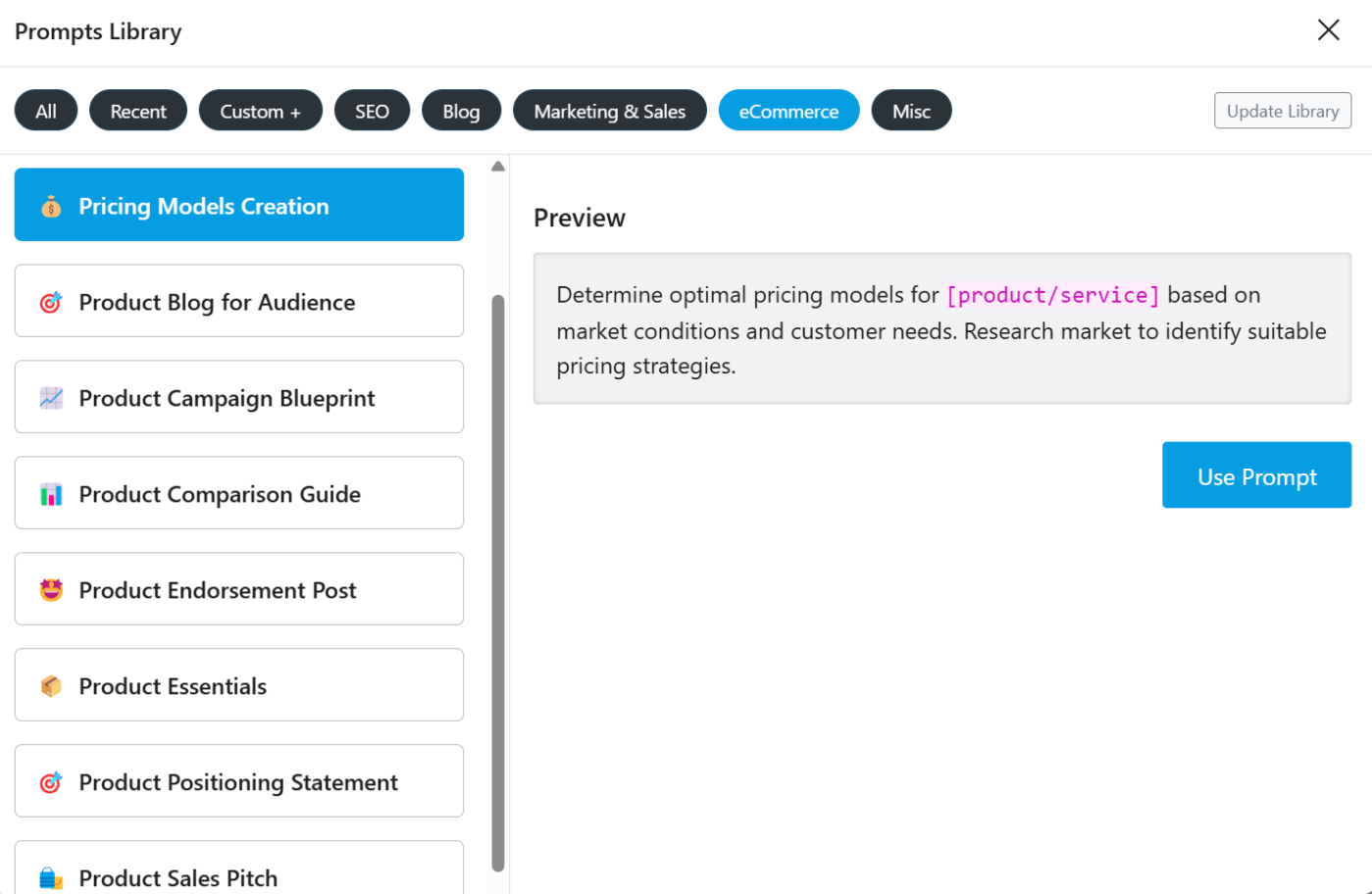Viewport: 1372px width, 894px height.
Task: Enable the Blog filter chip
Action: (x=461, y=110)
